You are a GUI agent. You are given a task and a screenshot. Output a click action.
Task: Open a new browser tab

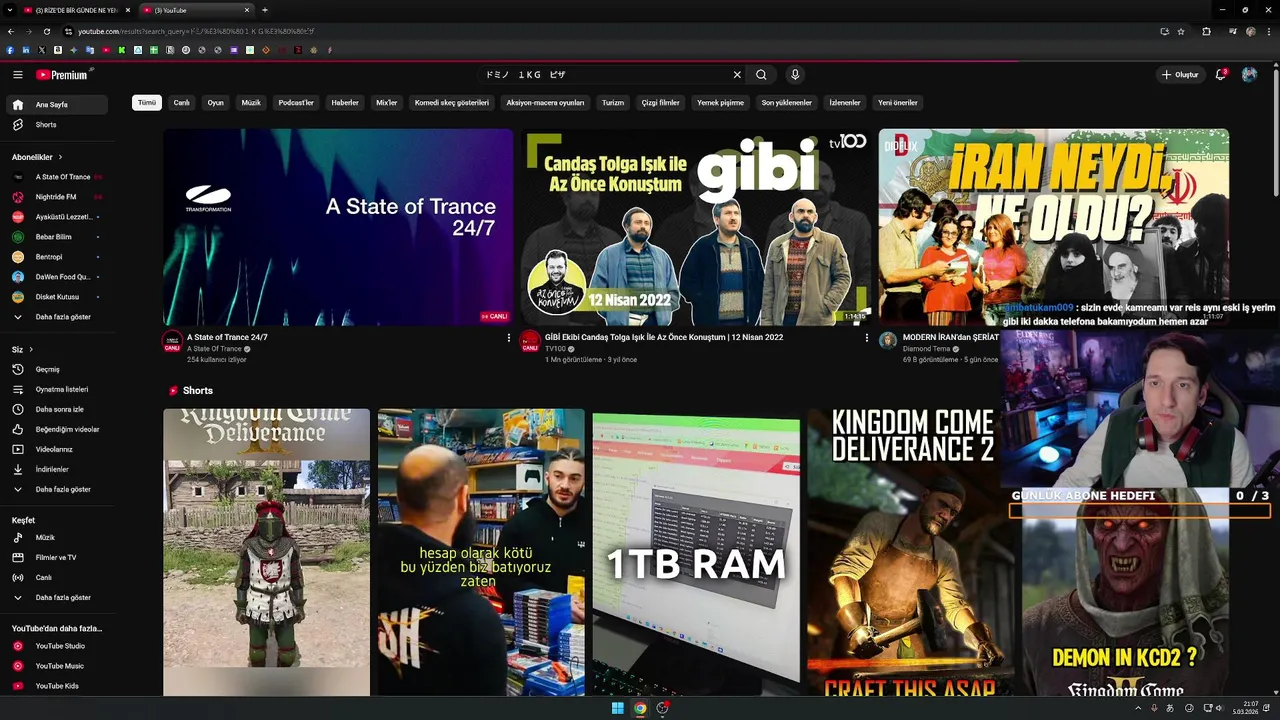pos(264,10)
